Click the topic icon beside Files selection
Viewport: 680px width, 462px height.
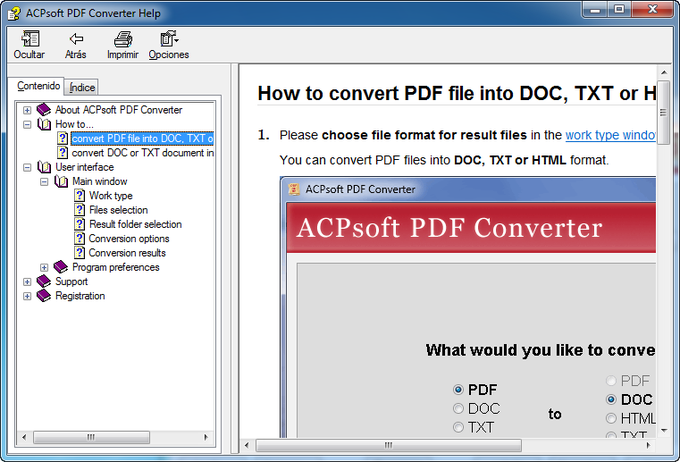click(79, 210)
